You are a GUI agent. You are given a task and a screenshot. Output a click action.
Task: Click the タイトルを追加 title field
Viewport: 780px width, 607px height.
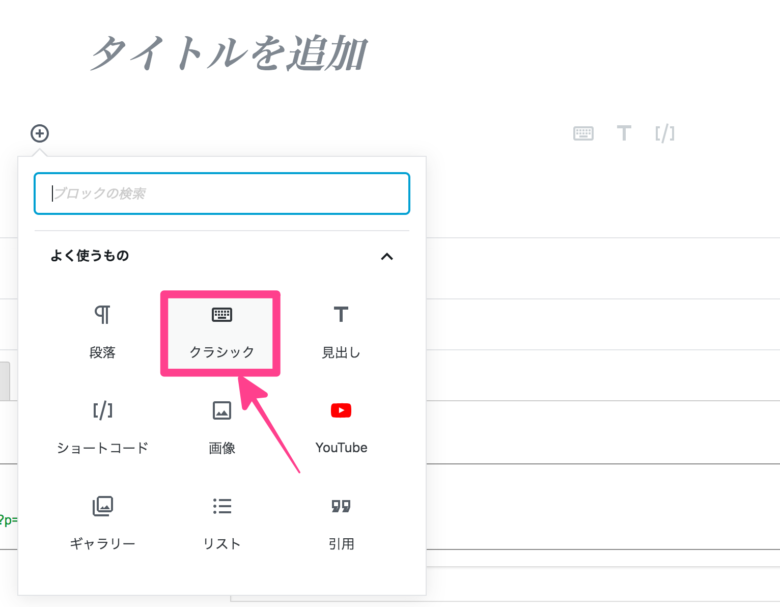(229, 53)
